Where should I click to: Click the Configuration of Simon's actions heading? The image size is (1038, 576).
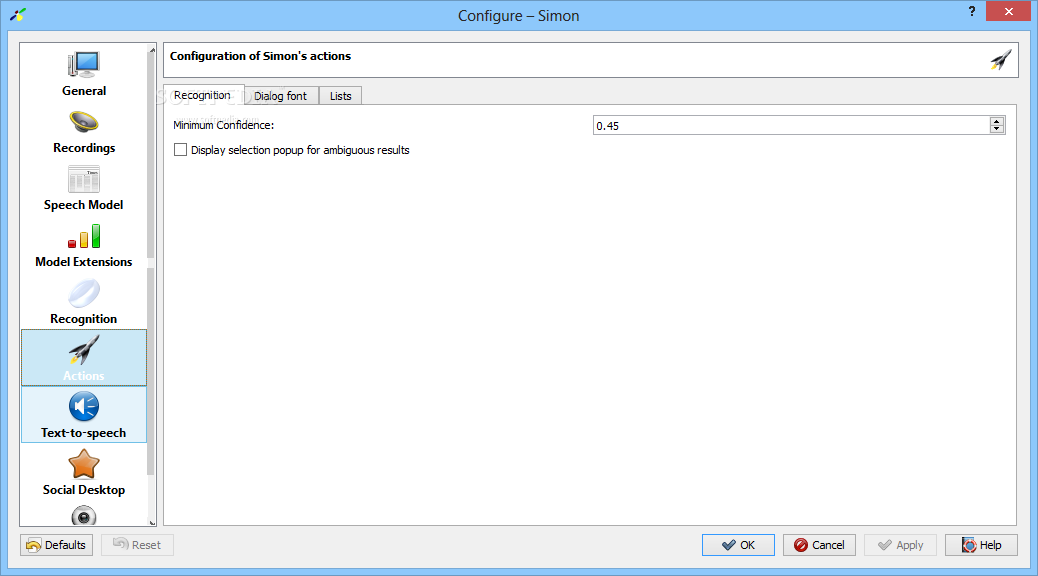click(260, 56)
